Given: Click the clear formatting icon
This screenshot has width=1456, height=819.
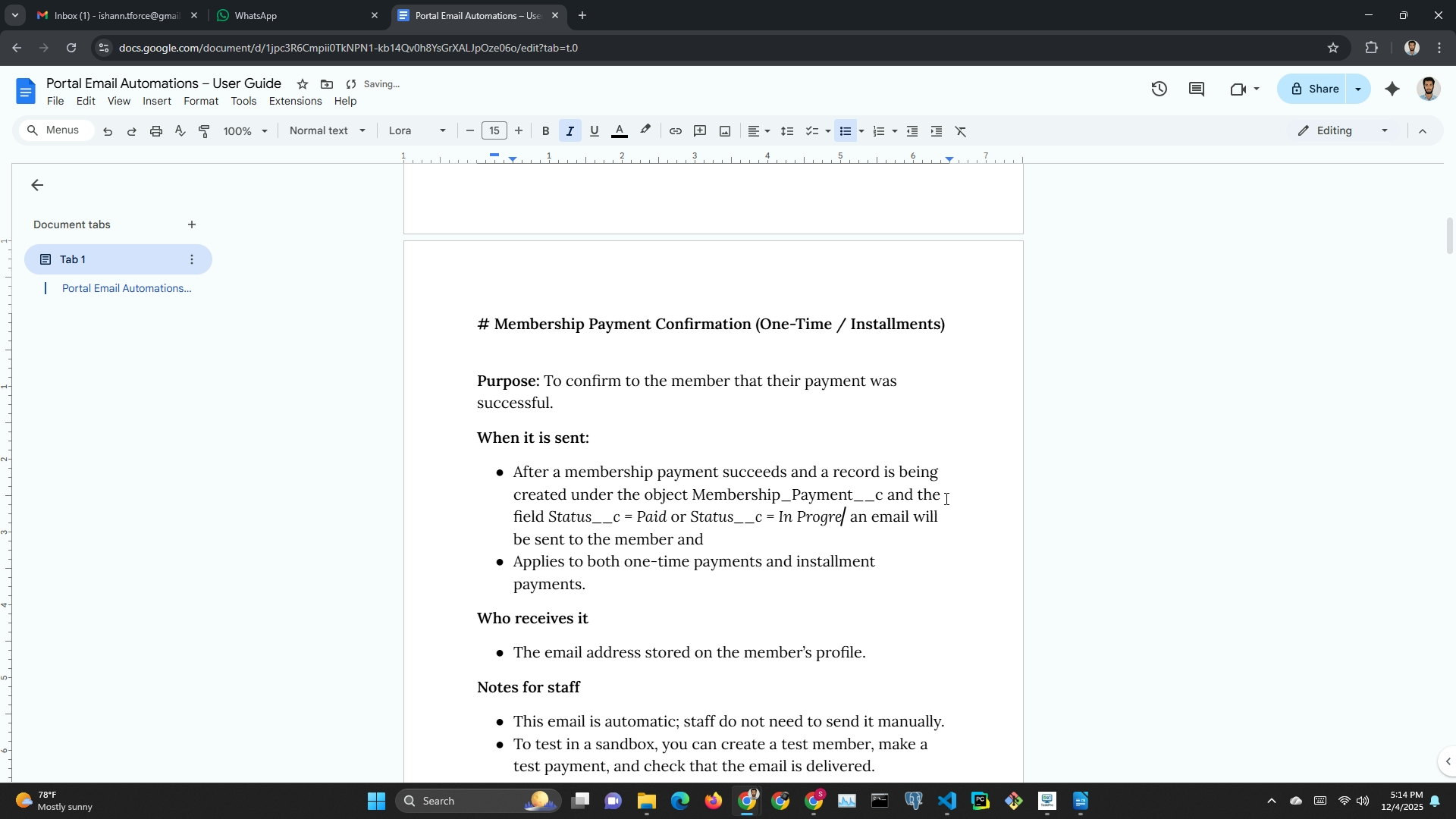Looking at the screenshot, I should tap(961, 131).
